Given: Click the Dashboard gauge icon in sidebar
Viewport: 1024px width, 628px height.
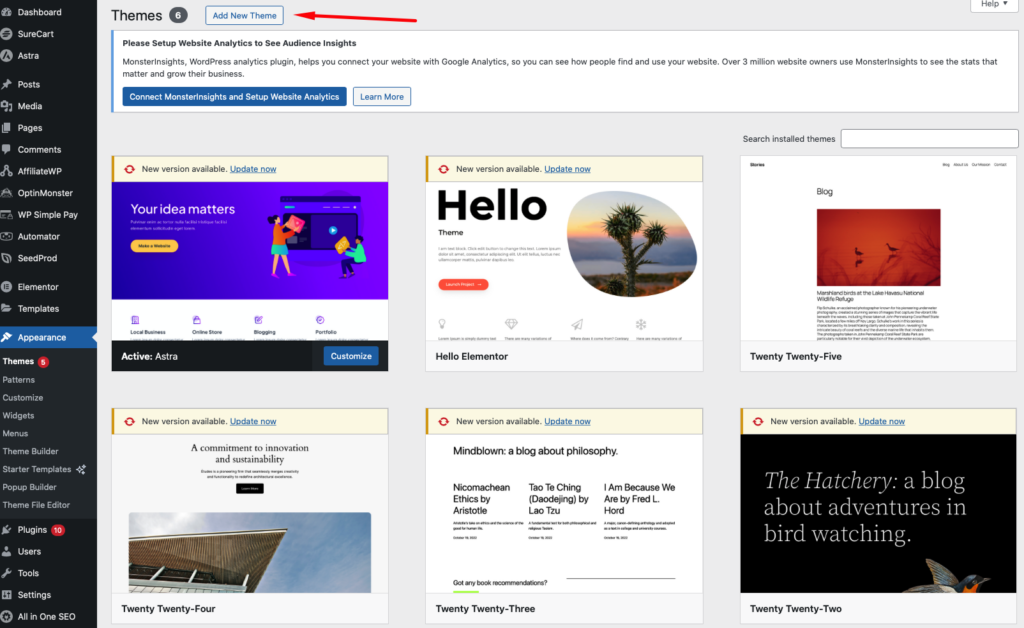Looking at the screenshot, I should 8,12.
